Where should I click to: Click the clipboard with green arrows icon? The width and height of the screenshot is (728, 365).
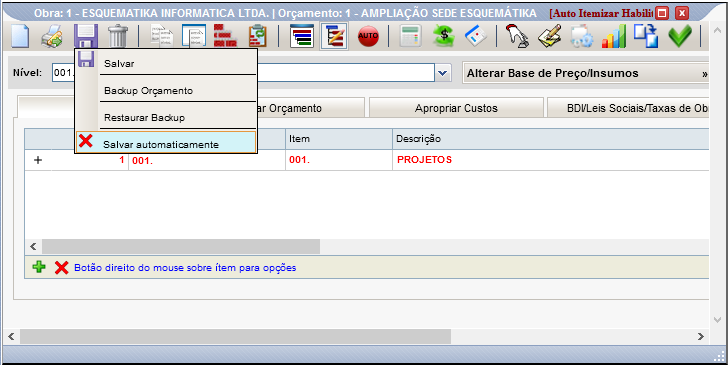(x=258, y=36)
